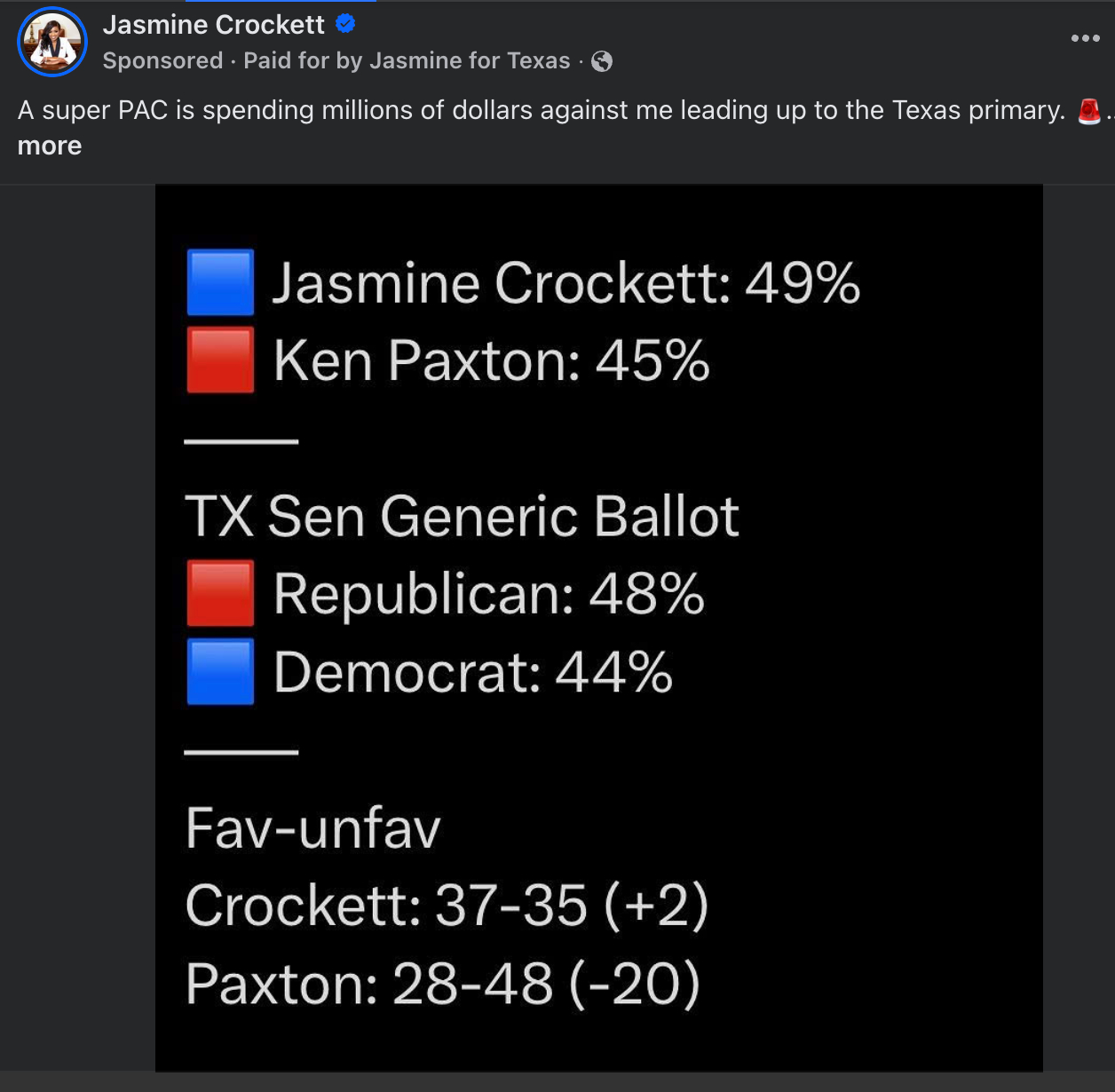
Task: Click the blue square beside Democrat 44%
Action: pyautogui.click(x=220, y=671)
